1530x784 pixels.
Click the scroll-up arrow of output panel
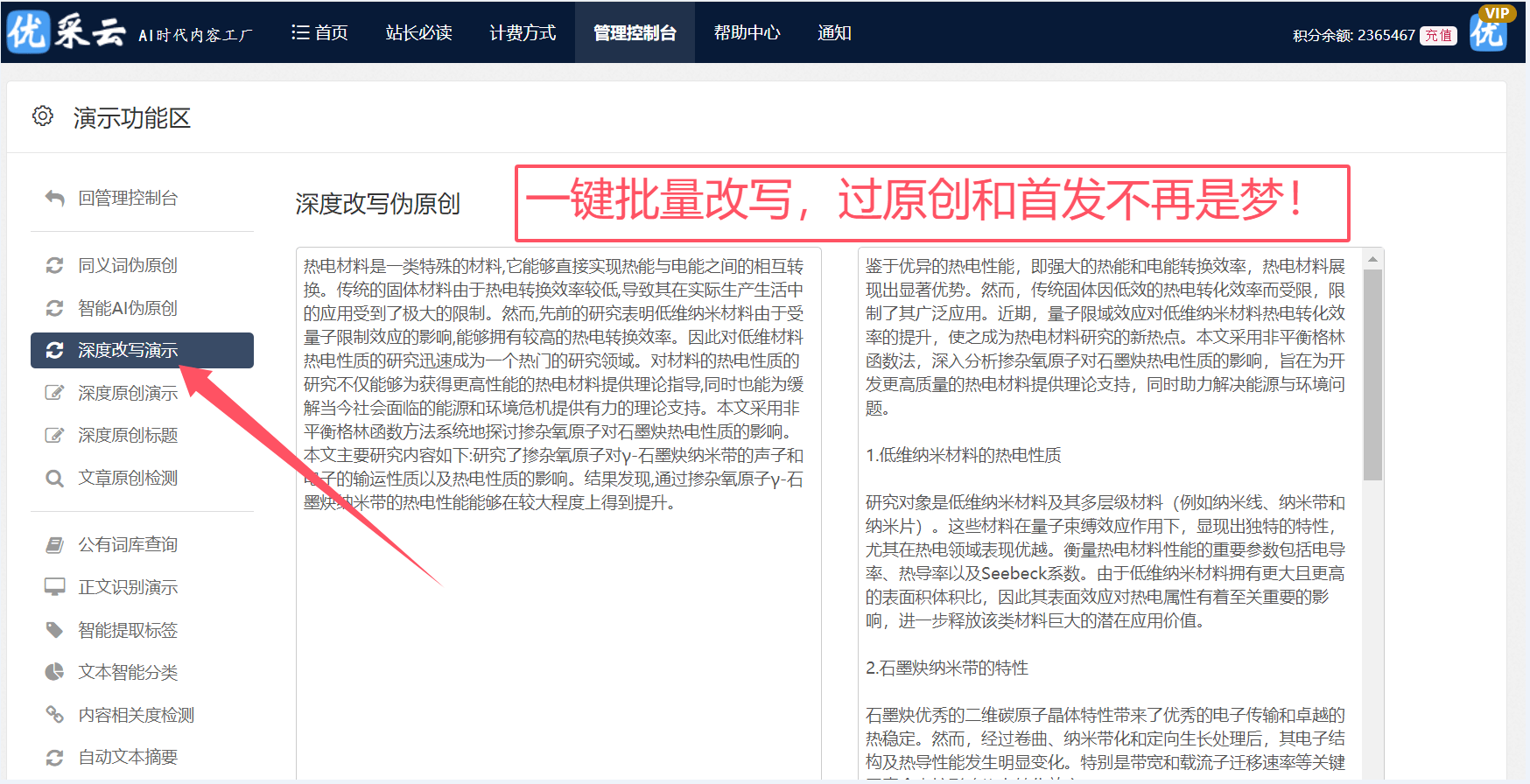(x=1372, y=259)
